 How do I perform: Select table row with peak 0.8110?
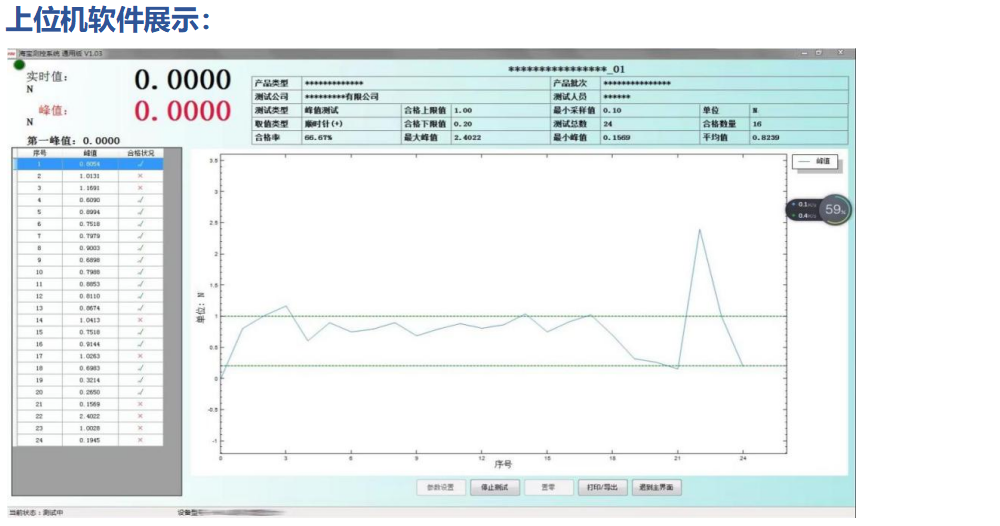(89, 296)
